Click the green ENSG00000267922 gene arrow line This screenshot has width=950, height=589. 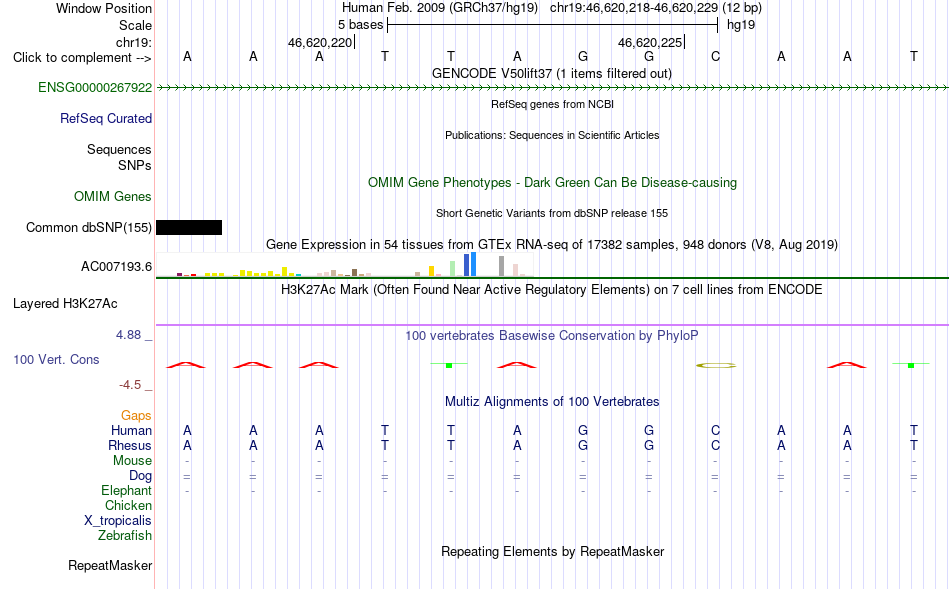(x=552, y=88)
